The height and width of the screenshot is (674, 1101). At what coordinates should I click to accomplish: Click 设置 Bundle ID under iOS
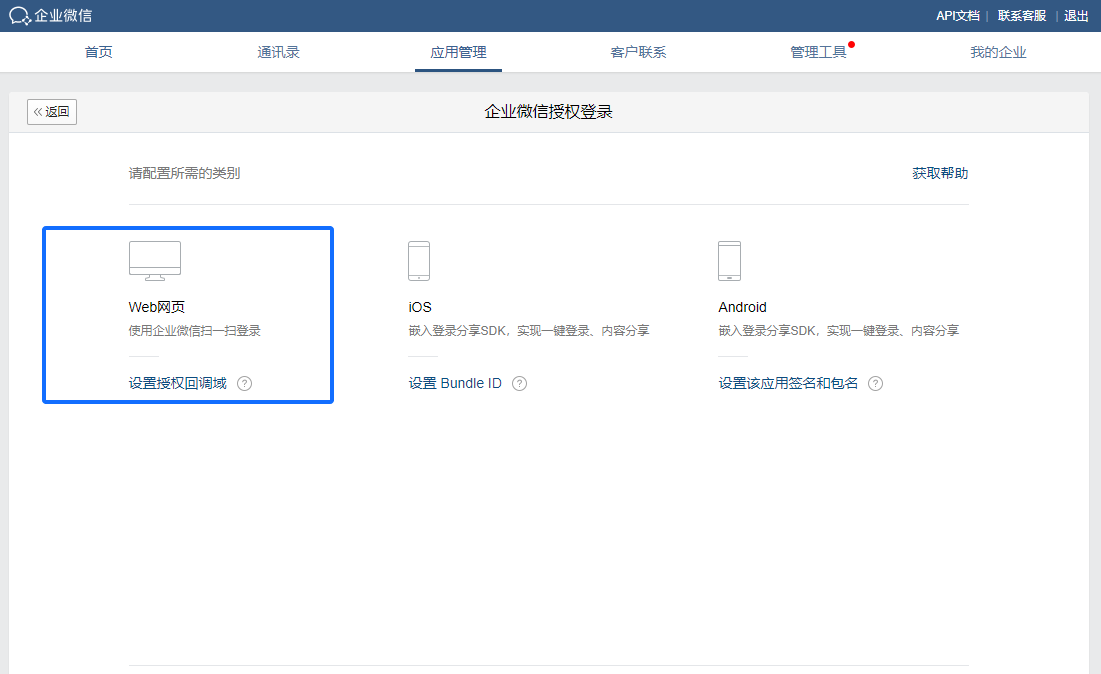point(455,383)
